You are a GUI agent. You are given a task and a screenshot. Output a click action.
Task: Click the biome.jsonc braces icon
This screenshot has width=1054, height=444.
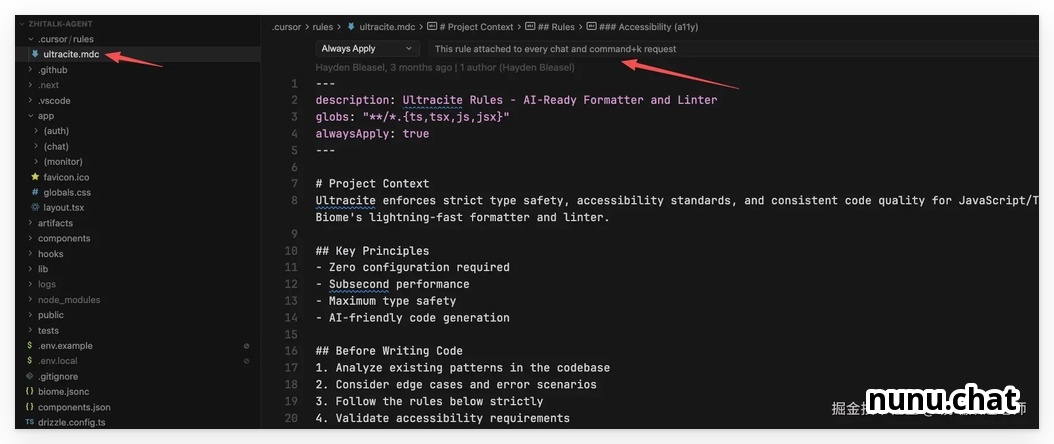(x=30, y=392)
